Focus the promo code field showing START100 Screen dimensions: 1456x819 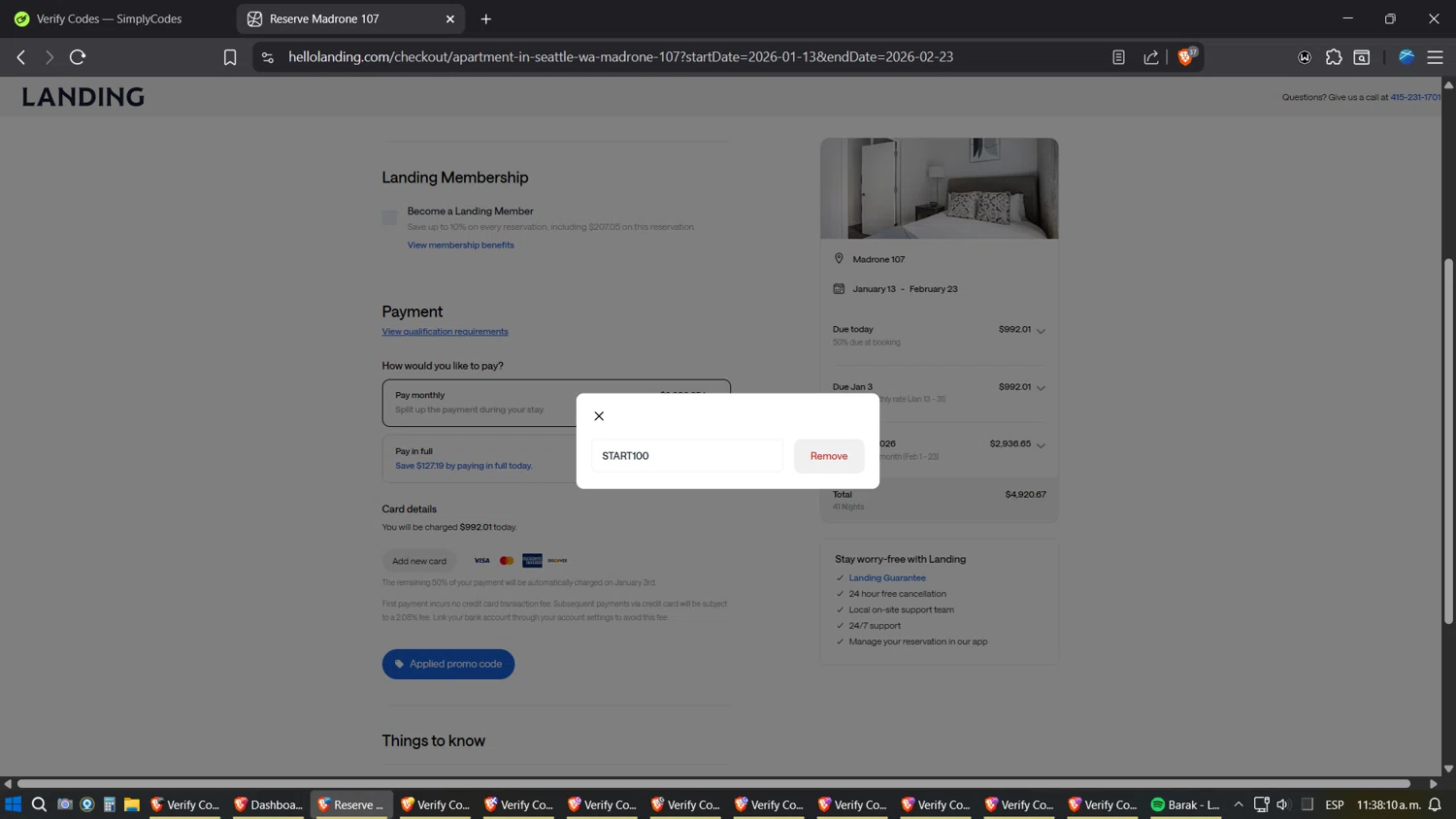click(x=687, y=456)
